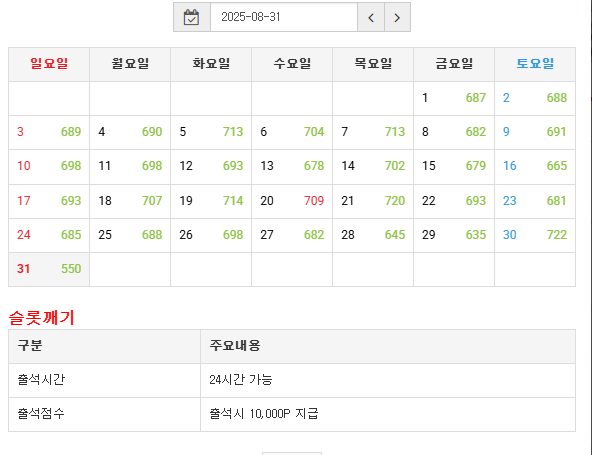
Task: Open the calendar date picker icon
Action: coord(191,17)
